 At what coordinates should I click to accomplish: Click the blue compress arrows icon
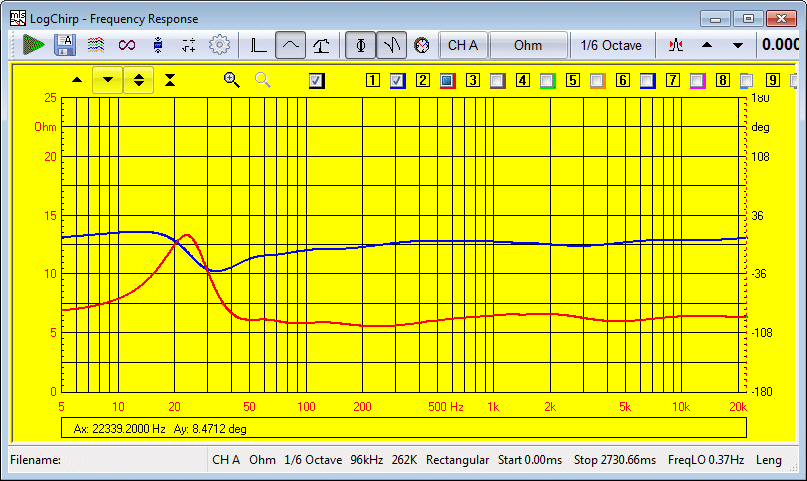coord(158,45)
